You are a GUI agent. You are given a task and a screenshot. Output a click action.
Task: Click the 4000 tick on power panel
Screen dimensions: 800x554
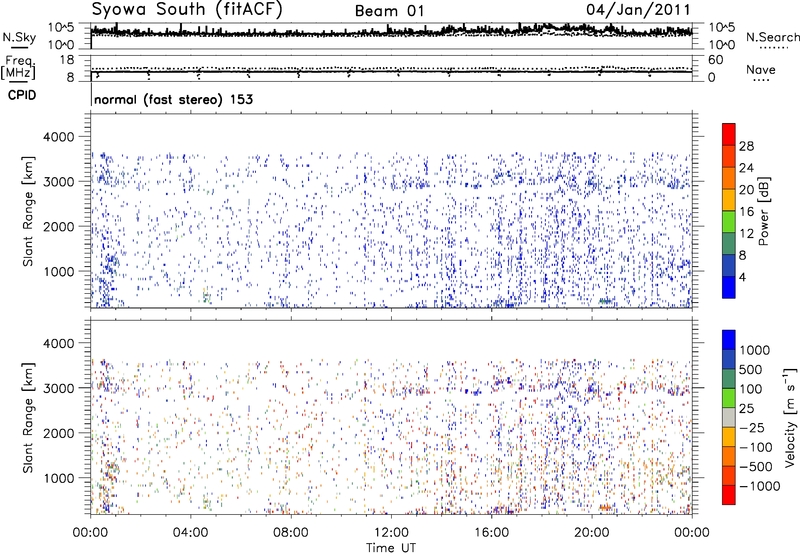[x=58, y=137]
